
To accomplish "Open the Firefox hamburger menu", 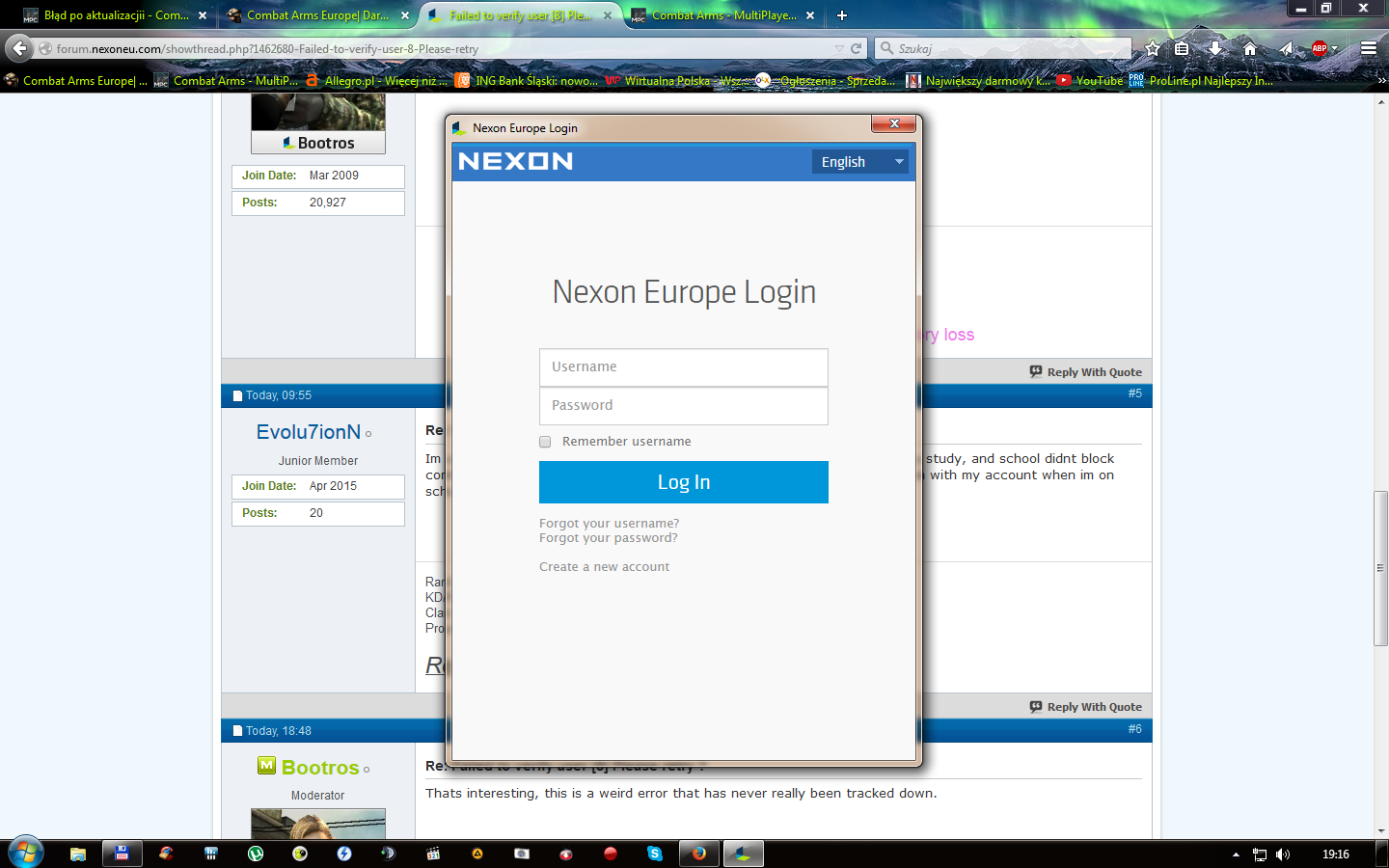I will pyautogui.click(x=1369, y=48).
